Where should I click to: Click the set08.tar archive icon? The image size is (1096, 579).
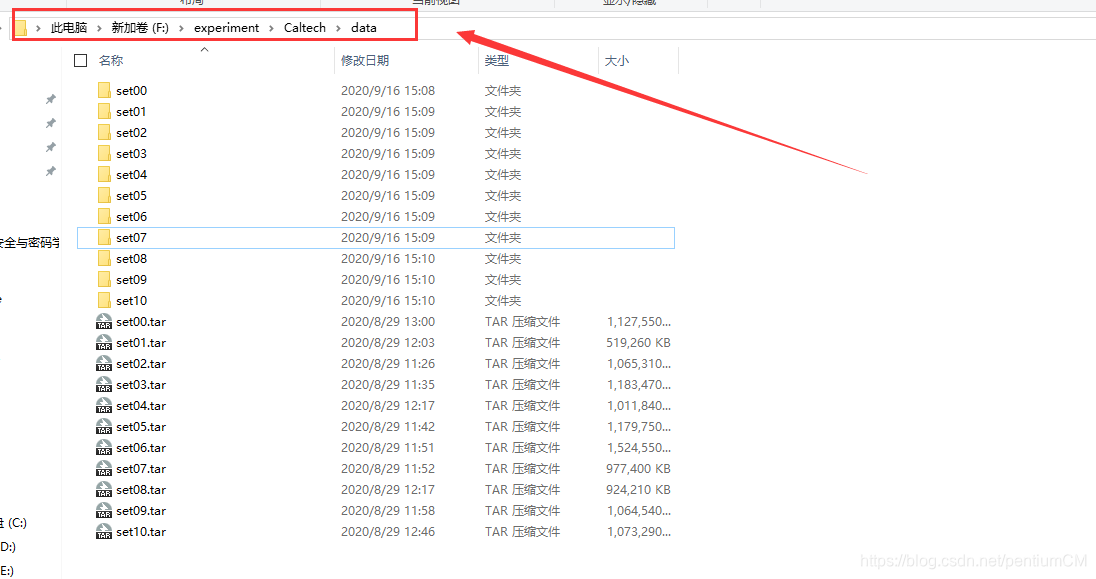tap(104, 489)
